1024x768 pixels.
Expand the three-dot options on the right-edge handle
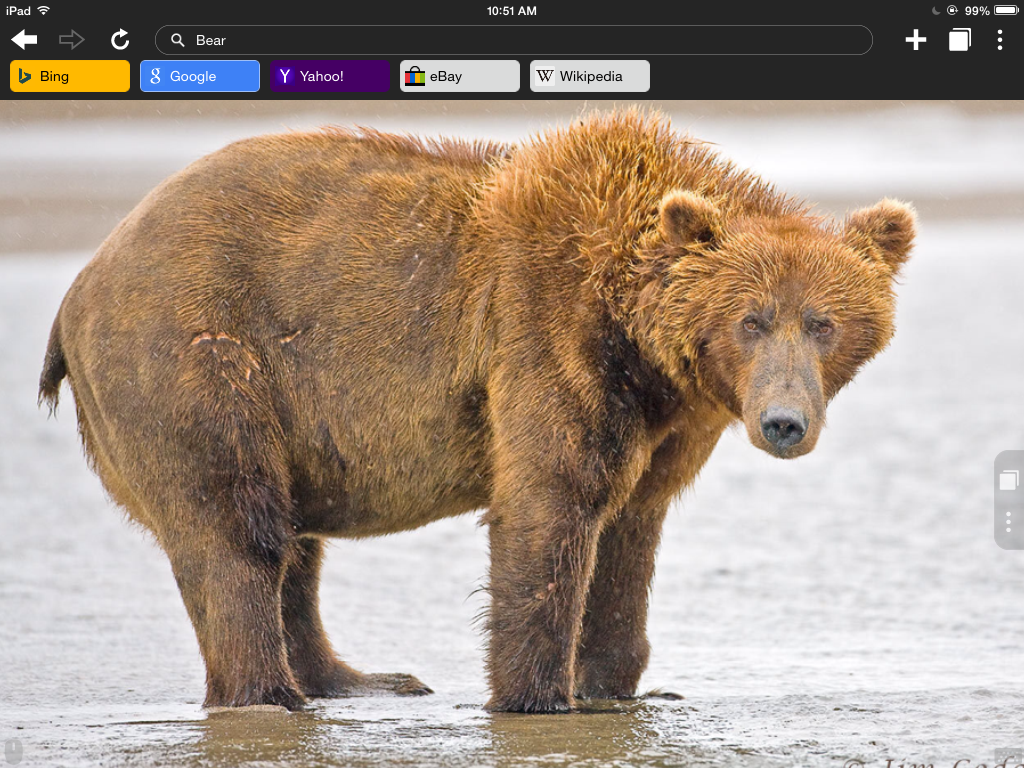pos(1008,522)
